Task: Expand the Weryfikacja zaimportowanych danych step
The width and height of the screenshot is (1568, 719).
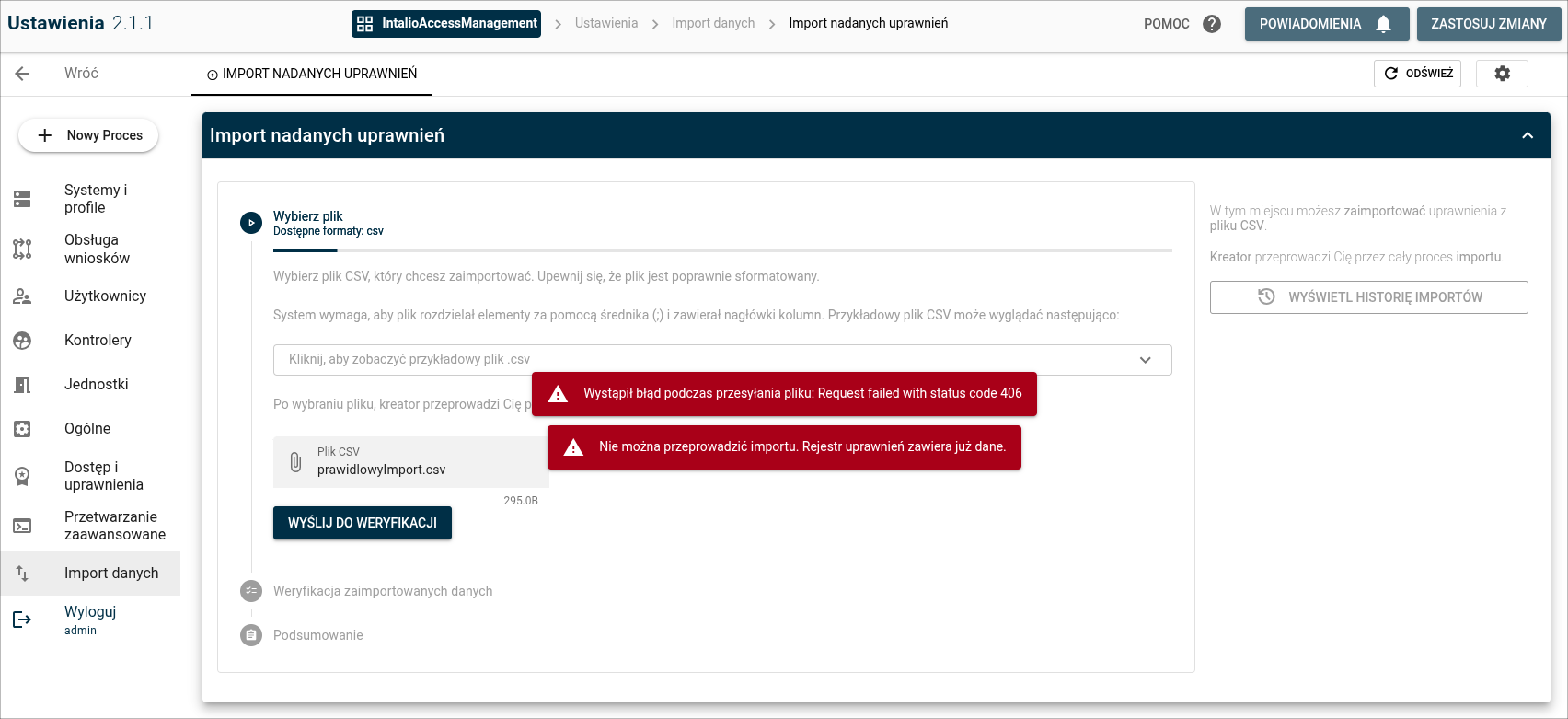Action: click(x=382, y=591)
